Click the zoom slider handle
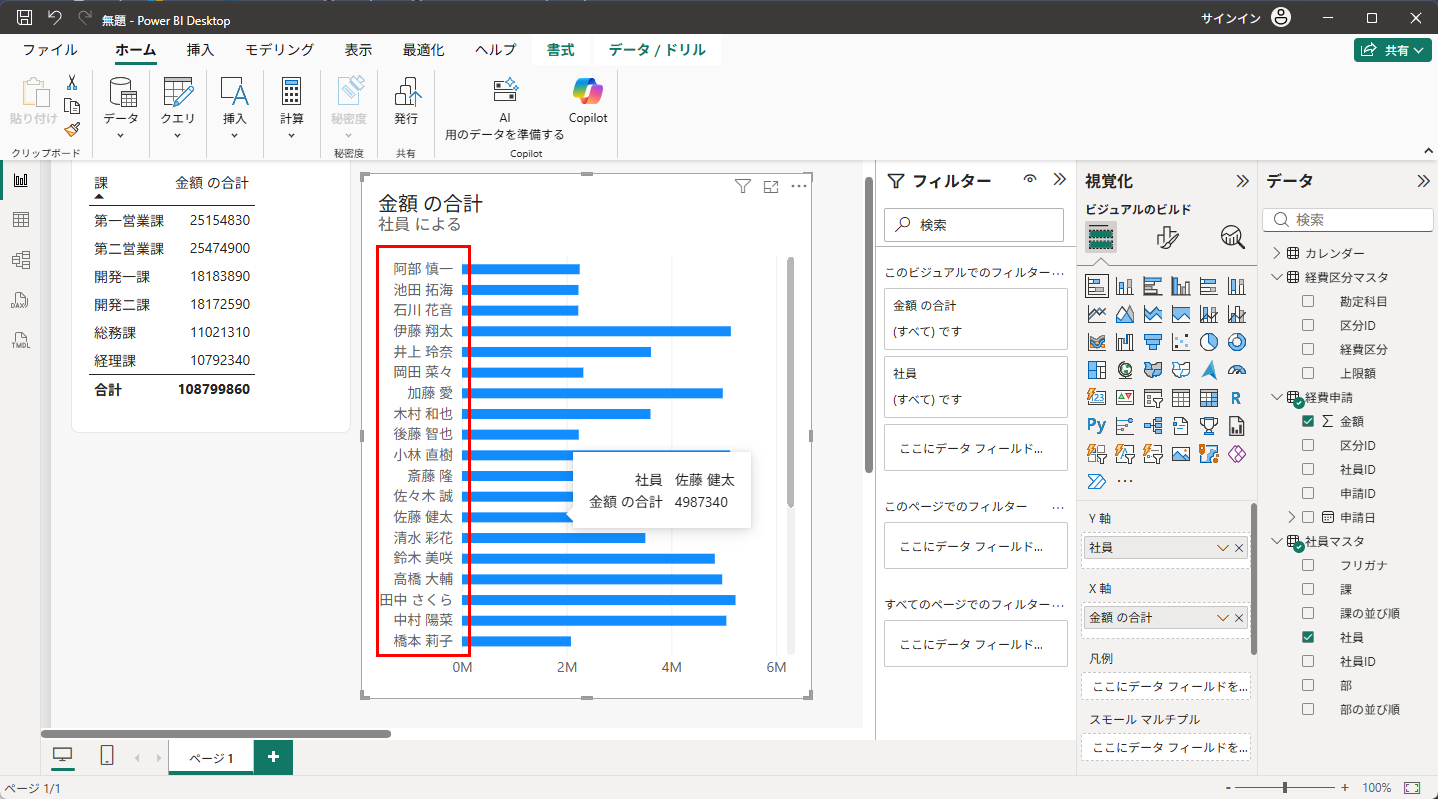This screenshot has height=799, width=1438. (1284, 788)
